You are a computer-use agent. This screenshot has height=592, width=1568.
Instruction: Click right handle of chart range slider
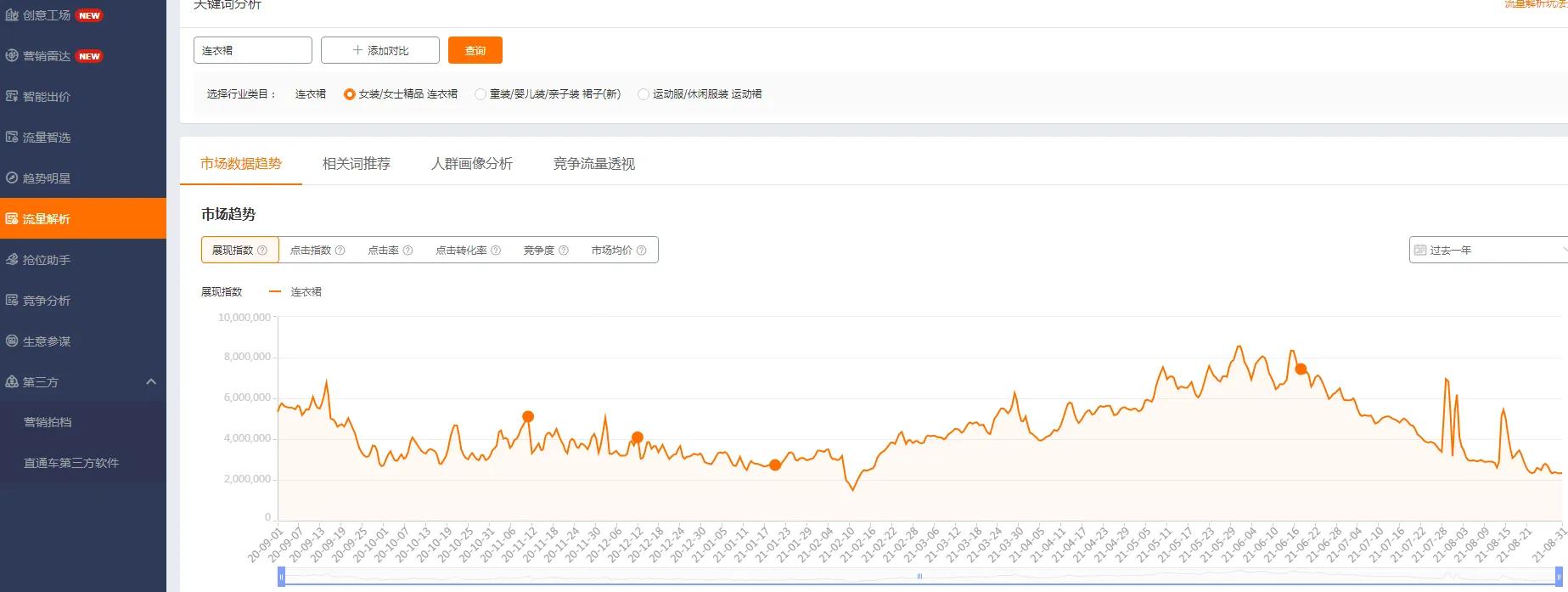pyautogui.click(x=1558, y=577)
